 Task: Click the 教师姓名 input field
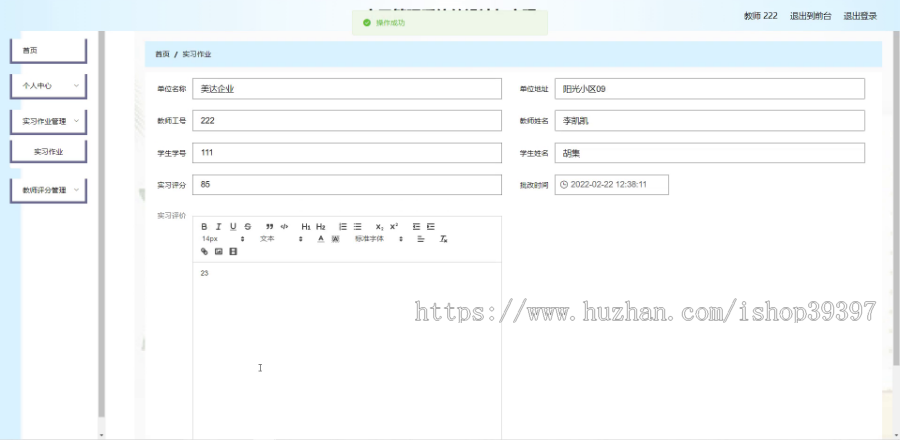[x=709, y=120]
